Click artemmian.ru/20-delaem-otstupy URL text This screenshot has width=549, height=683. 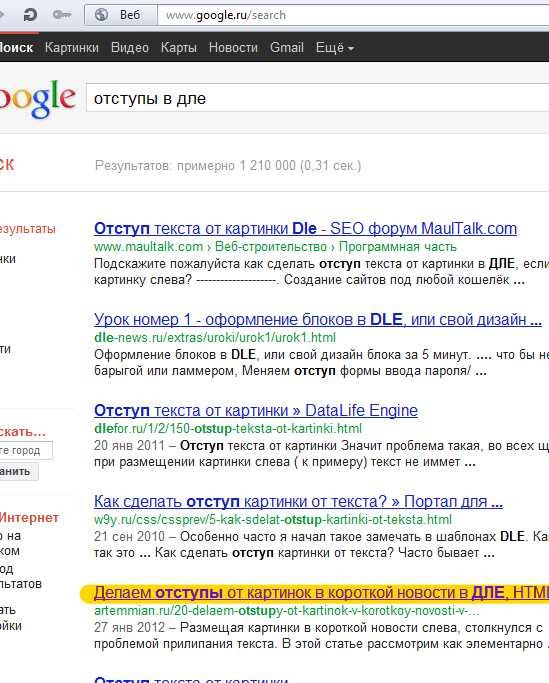tap(287, 611)
